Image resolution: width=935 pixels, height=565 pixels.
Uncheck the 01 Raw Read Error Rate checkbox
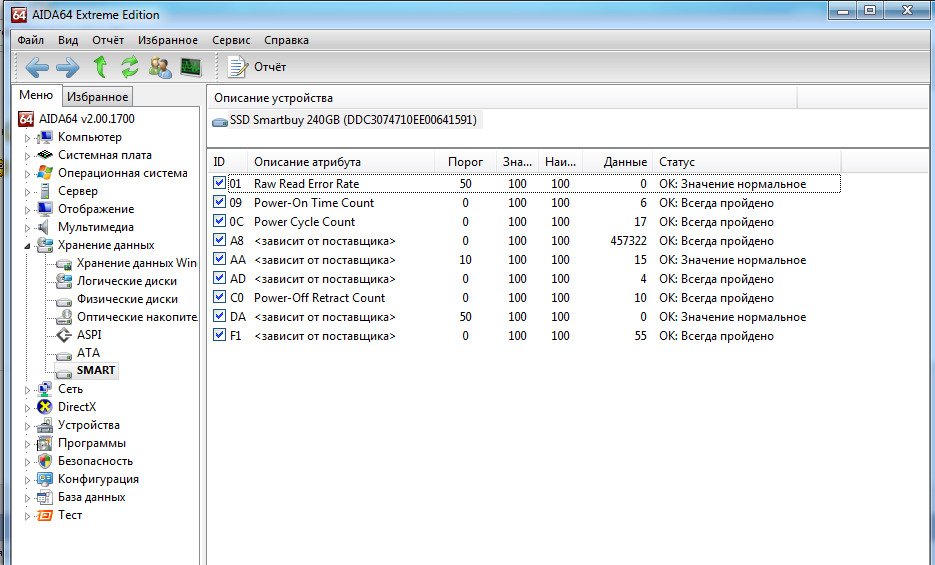click(x=219, y=183)
